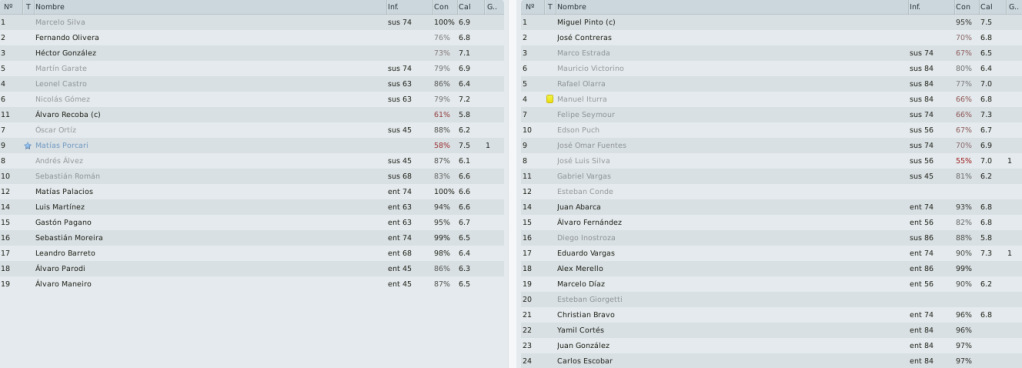The width and height of the screenshot is (1022, 368).
Task: Click Christian Bravo player name
Action: coord(586,315)
